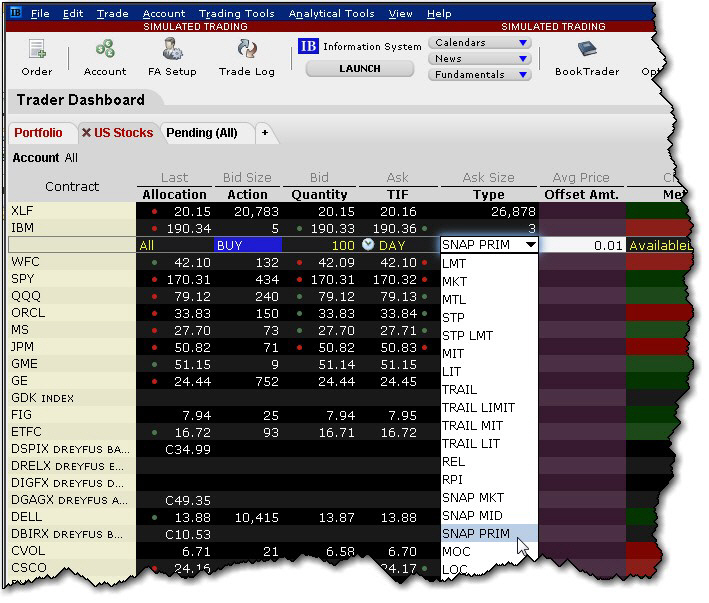Open the View menu
The height and width of the screenshot is (603, 709).
tap(400, 14)
